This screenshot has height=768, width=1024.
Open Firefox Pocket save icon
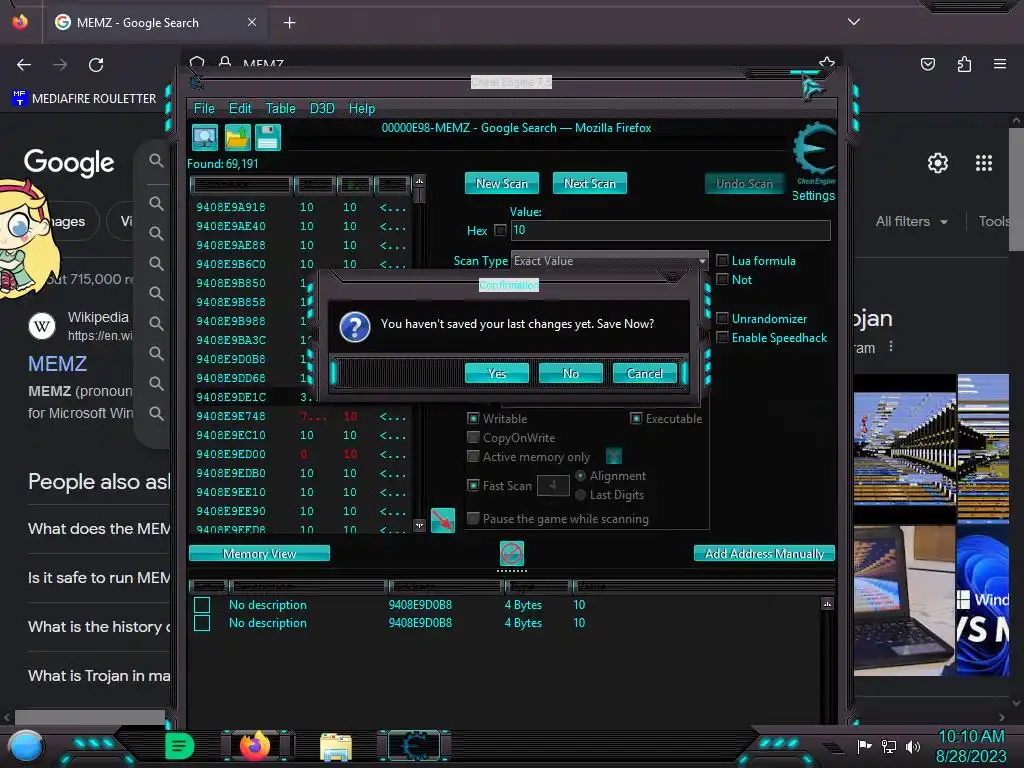[927, 64]
